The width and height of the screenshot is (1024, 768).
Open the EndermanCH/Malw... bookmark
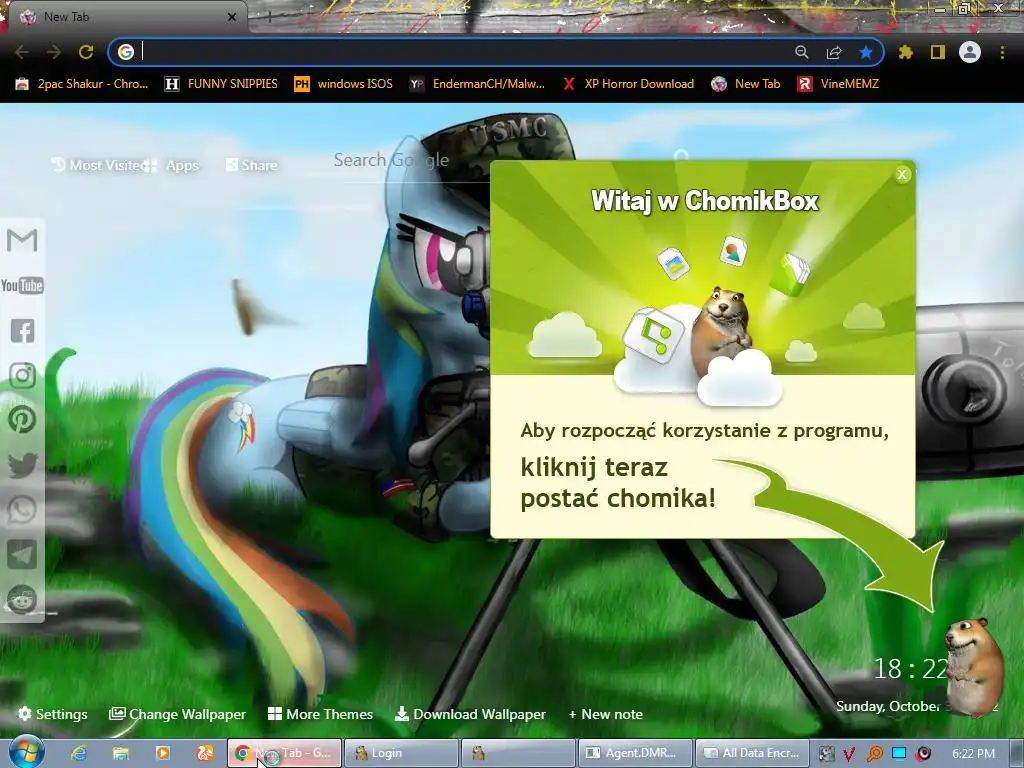click(477, 84)
